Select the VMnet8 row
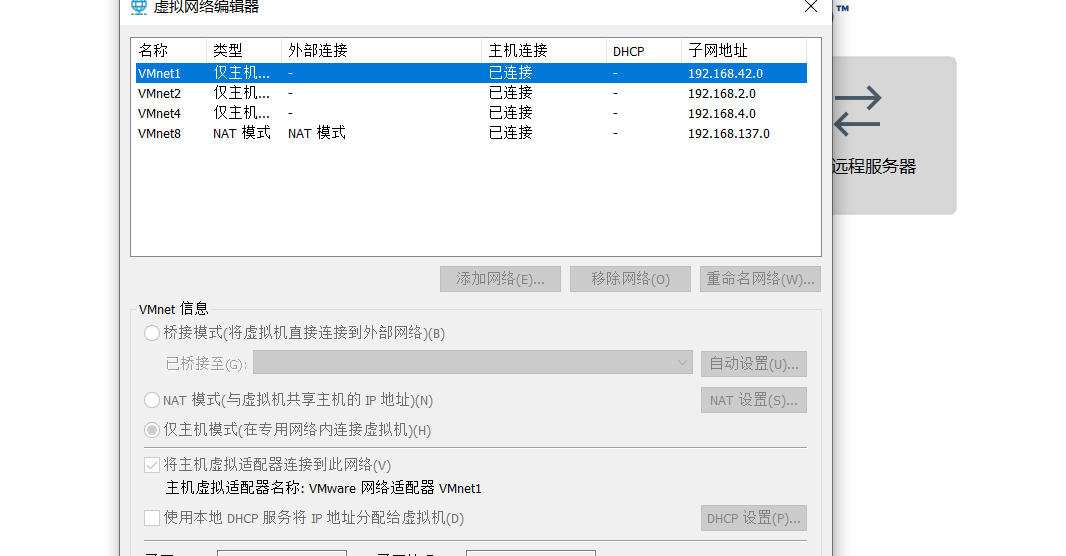 [471, 133]
